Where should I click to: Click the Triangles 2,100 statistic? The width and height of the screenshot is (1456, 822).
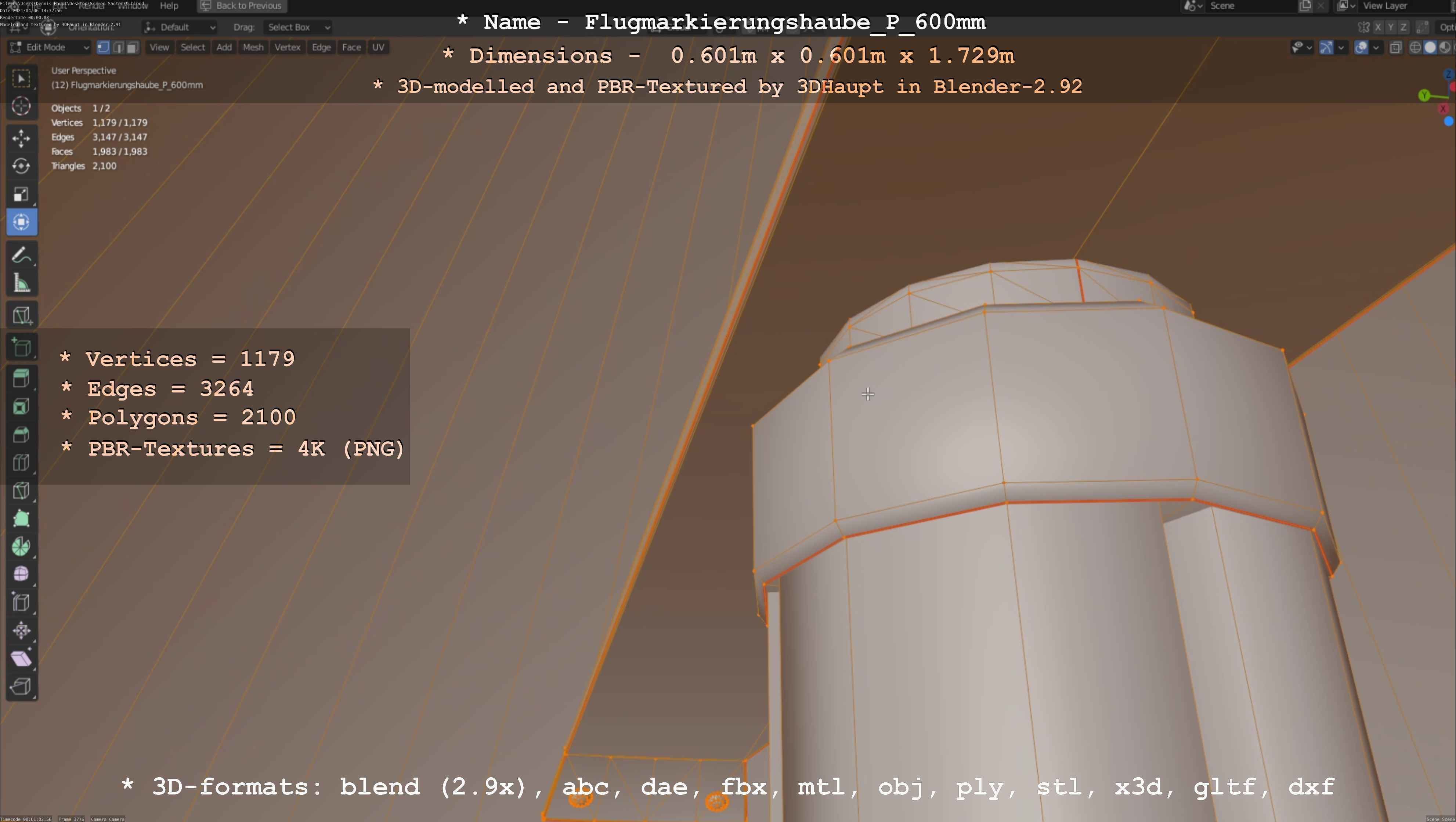pos(84,166)
